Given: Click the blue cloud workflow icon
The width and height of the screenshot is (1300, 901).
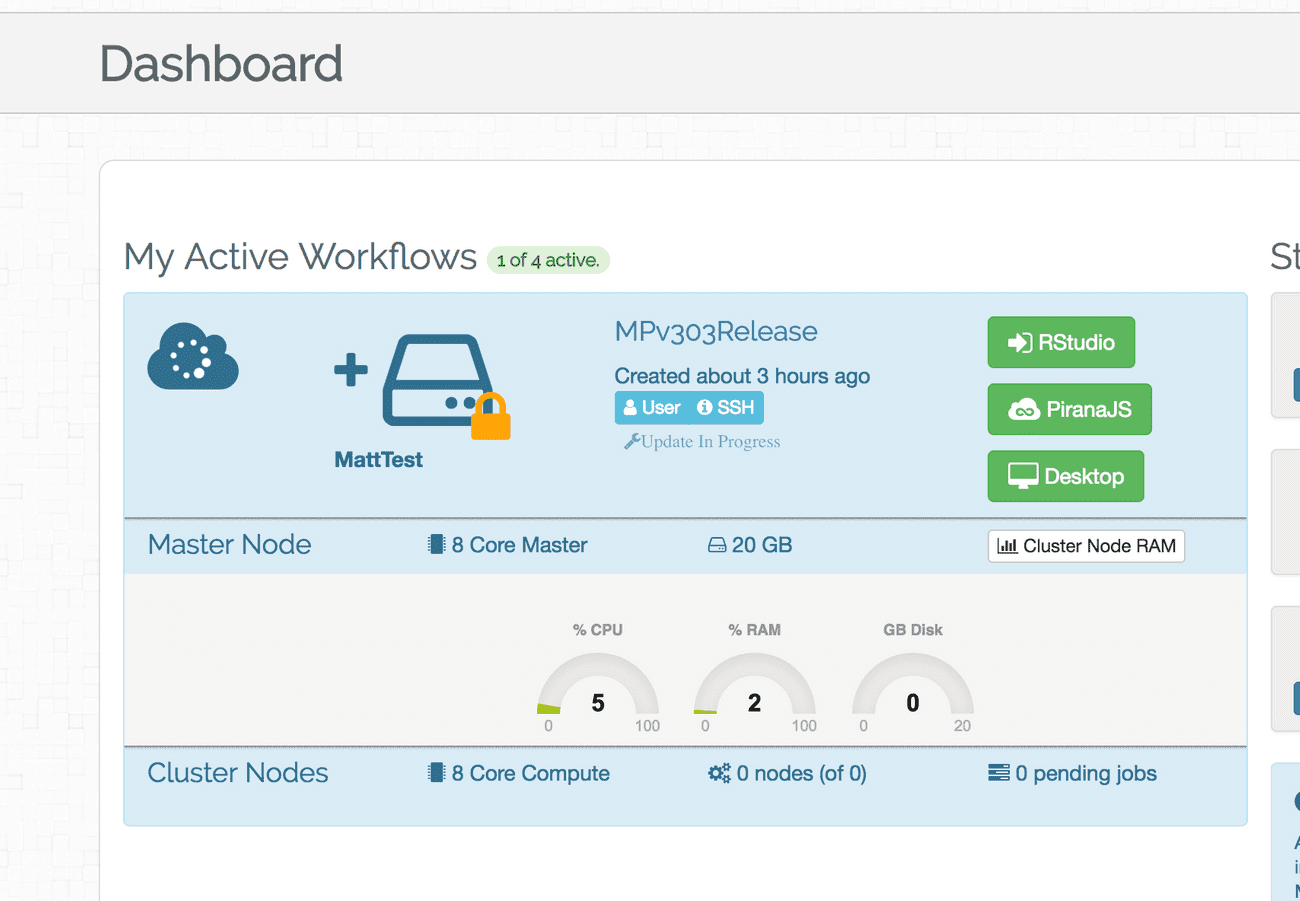Looking at the screenshot, I should coord(192,358).
